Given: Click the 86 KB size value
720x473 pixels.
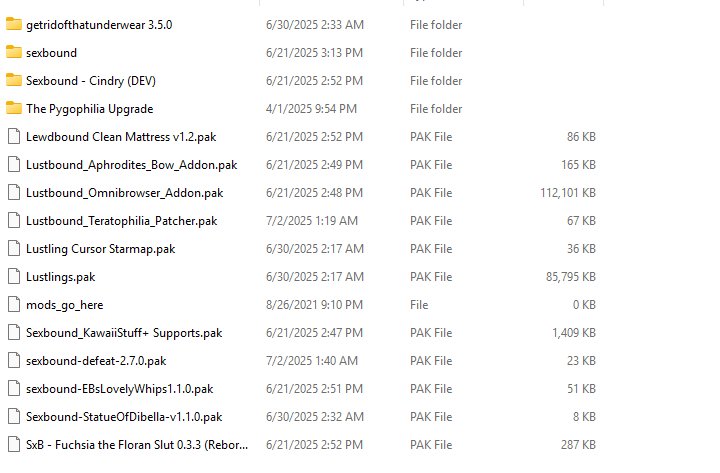Looking at the screenshot, I should coord(581,137).
